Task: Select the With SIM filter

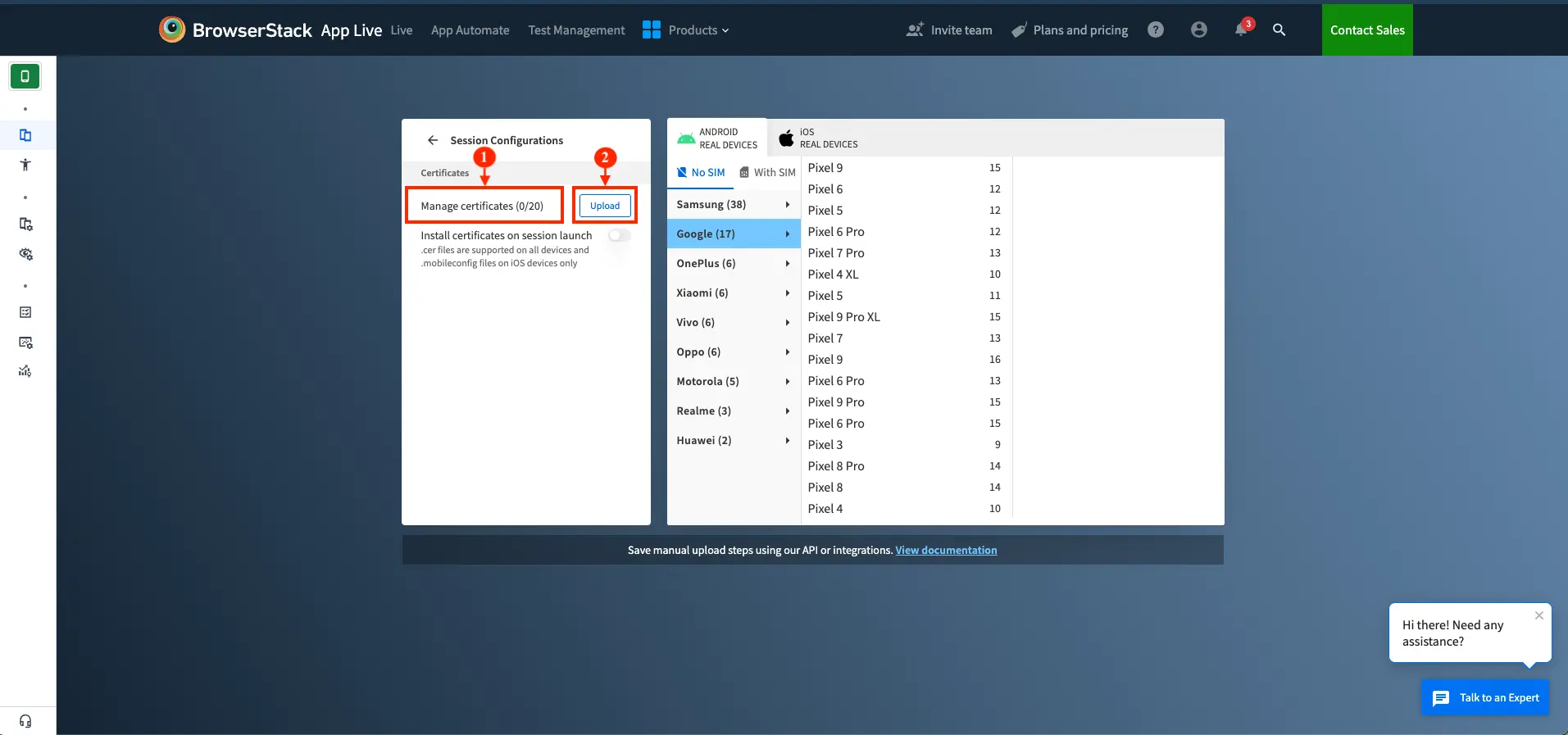Action: pyautogui.click(x=767, y=173)
